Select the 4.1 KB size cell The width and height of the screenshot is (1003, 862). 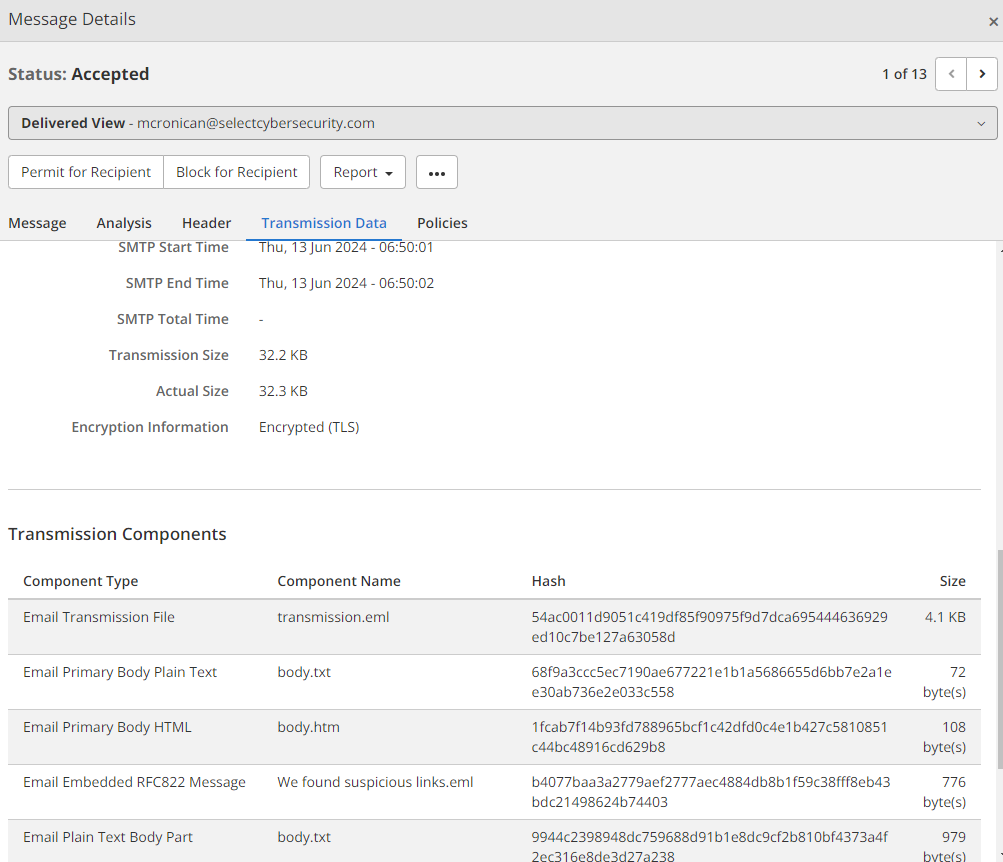[945, 617]
